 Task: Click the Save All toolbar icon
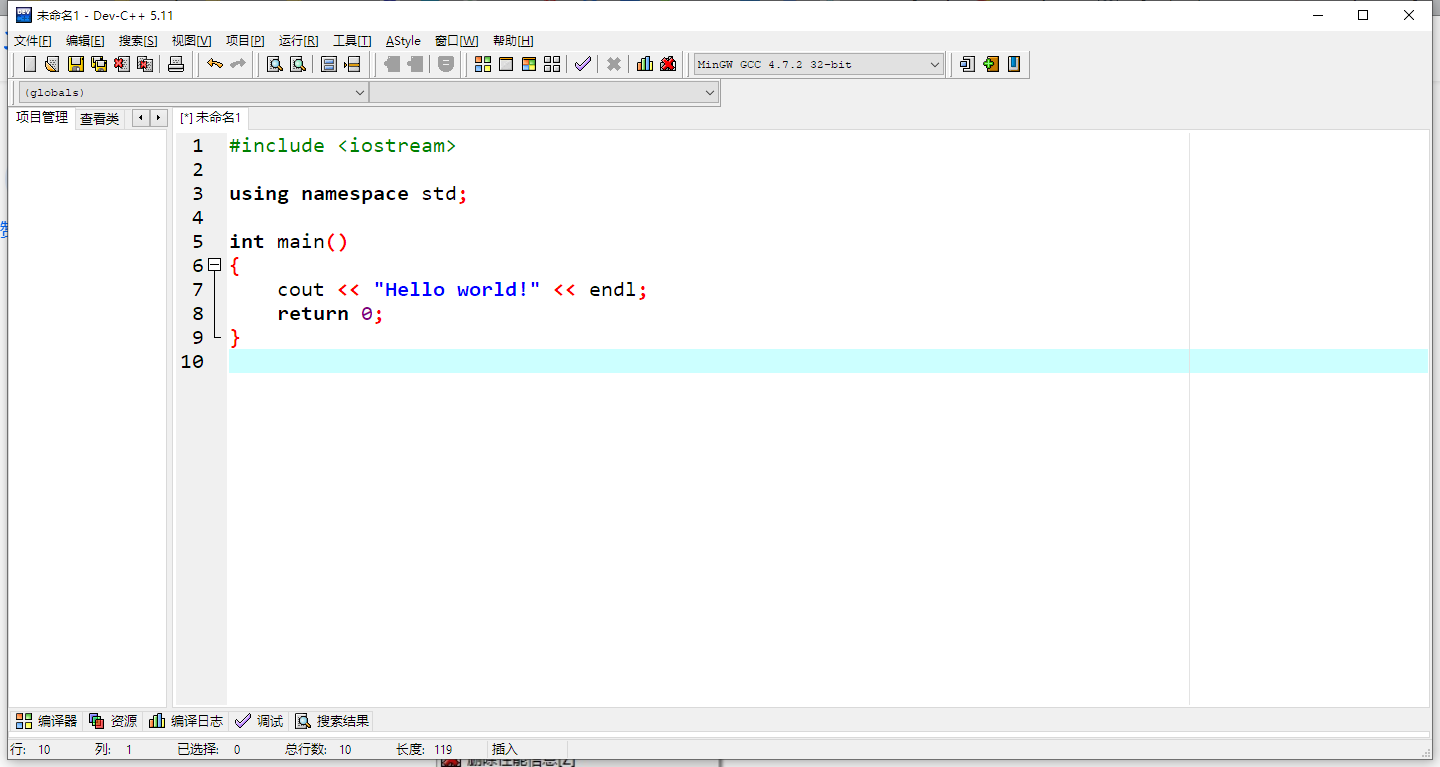[x=99, y=64]
